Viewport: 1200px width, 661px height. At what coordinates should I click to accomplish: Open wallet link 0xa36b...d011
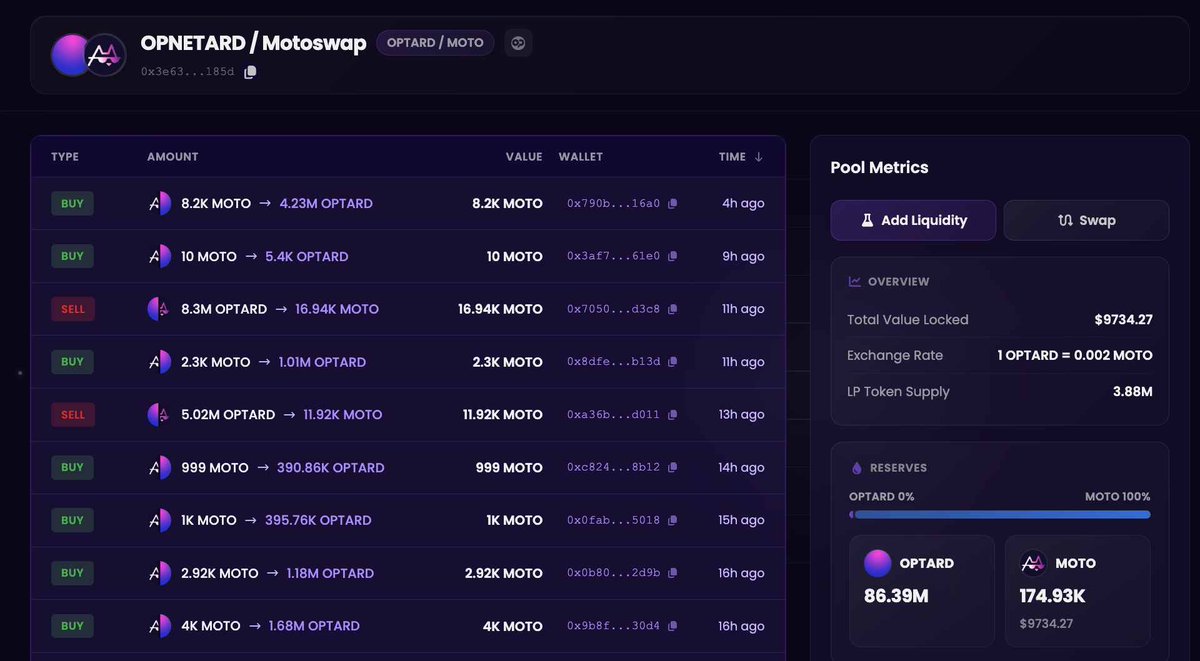[x=613, y=415]
